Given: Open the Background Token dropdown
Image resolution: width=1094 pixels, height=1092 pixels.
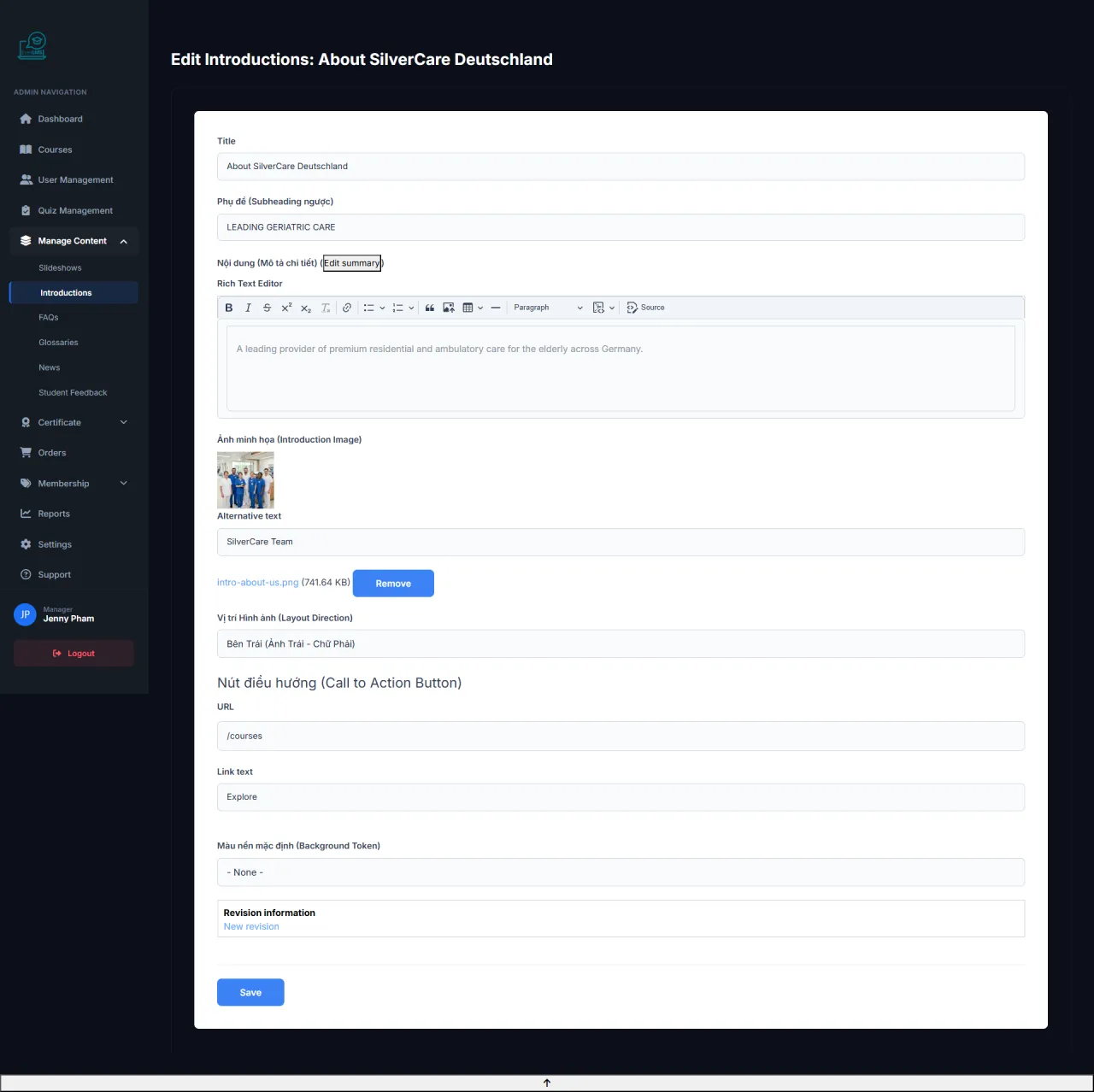Looking at the screenshot, I should pyautogui.click(x=621, y=872).
